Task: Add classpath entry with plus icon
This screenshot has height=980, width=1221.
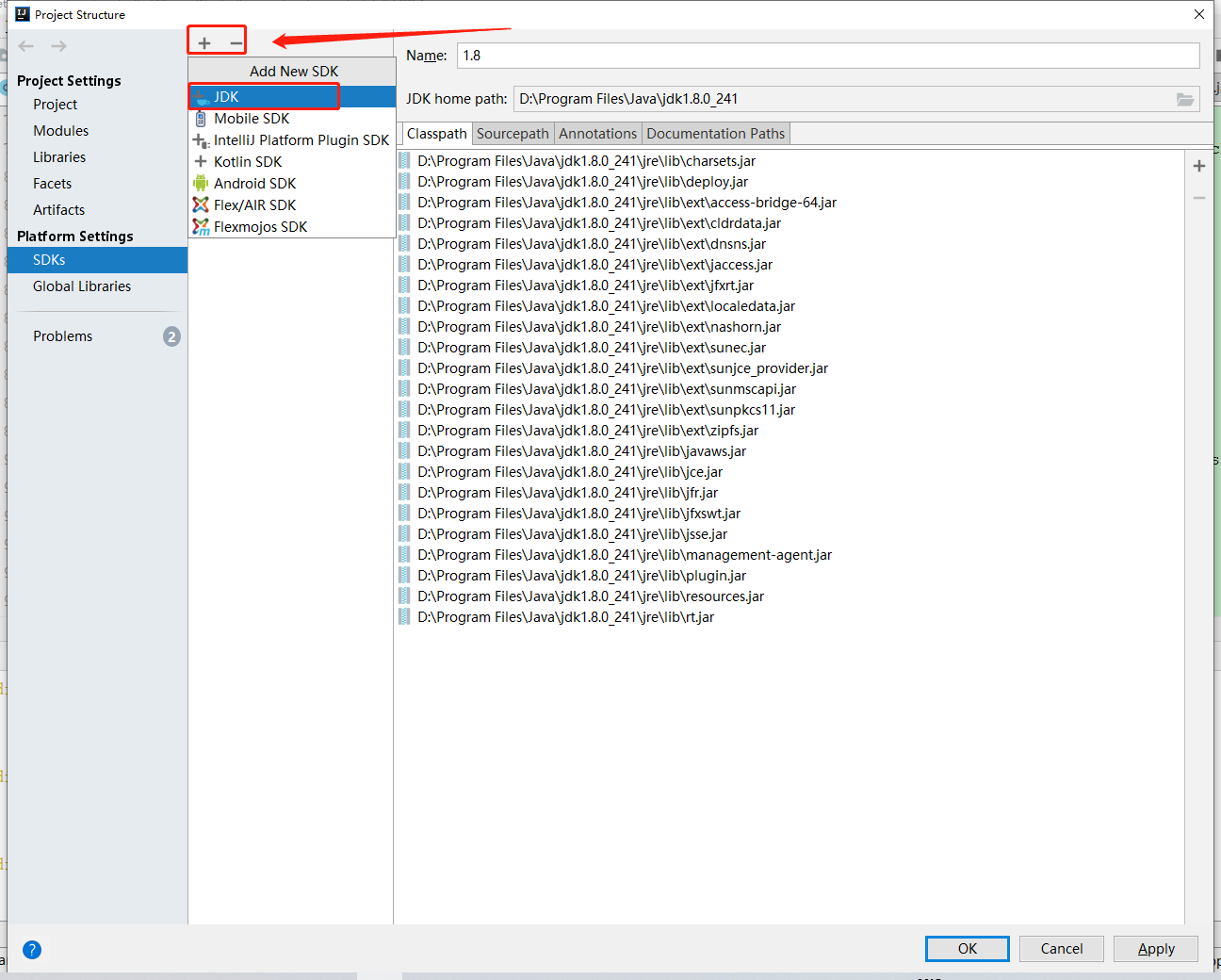Action: point(1199,166)
